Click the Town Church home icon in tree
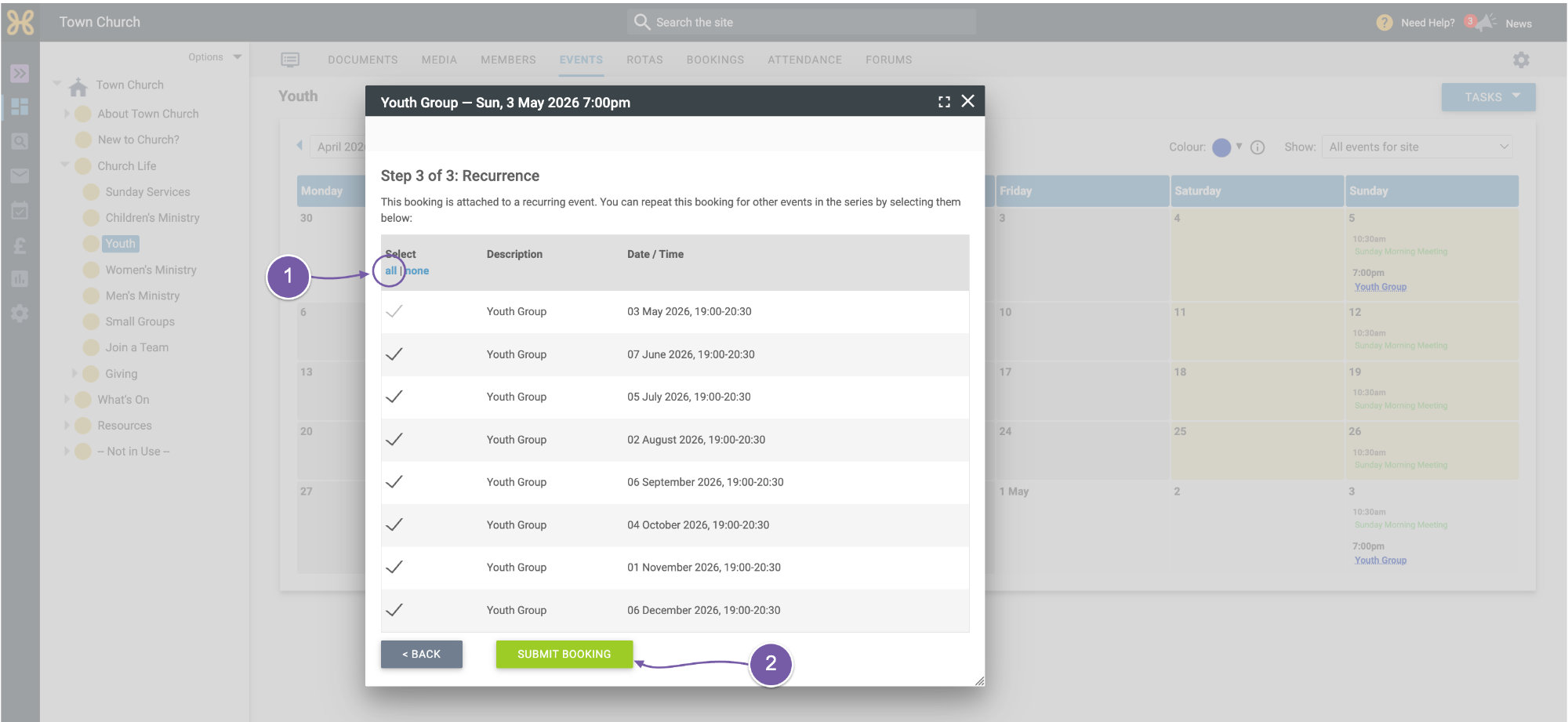Viewport: 1568px width, 722px height. pos(78,86)
